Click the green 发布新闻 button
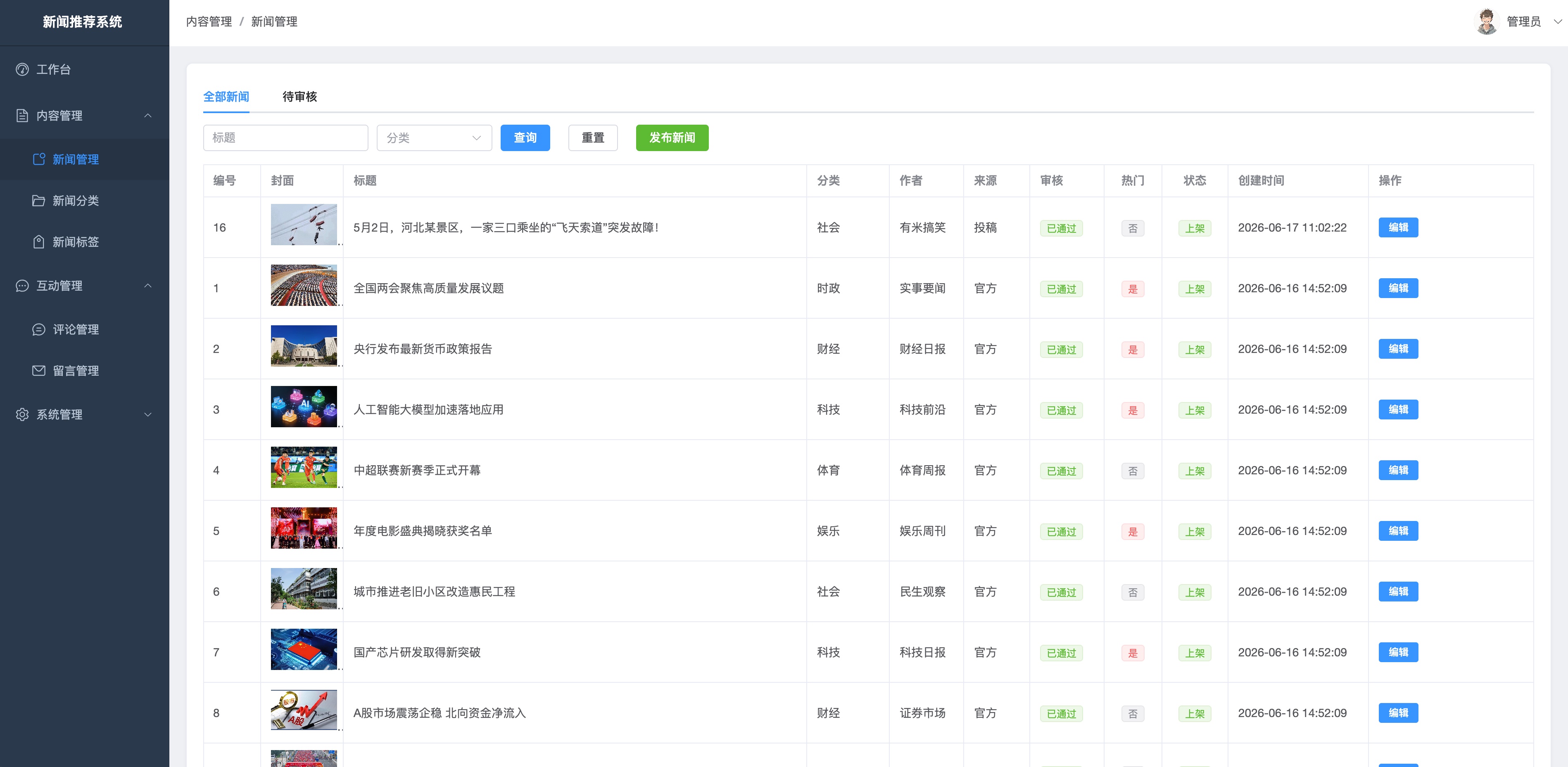The height and width of the screenshot is (767, 1568). click(672, 138)
